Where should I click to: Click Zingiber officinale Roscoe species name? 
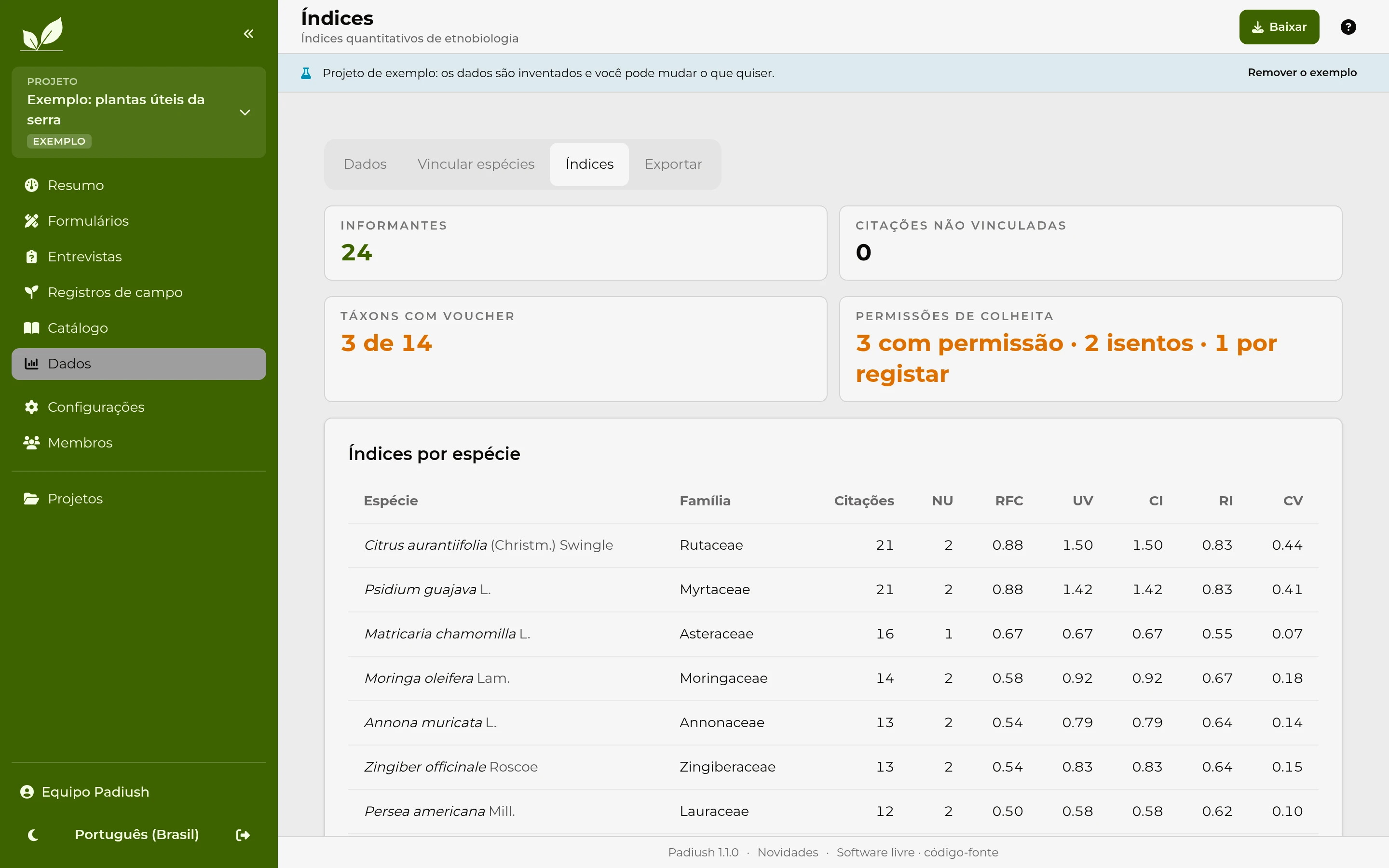click(x=450, y=767)
